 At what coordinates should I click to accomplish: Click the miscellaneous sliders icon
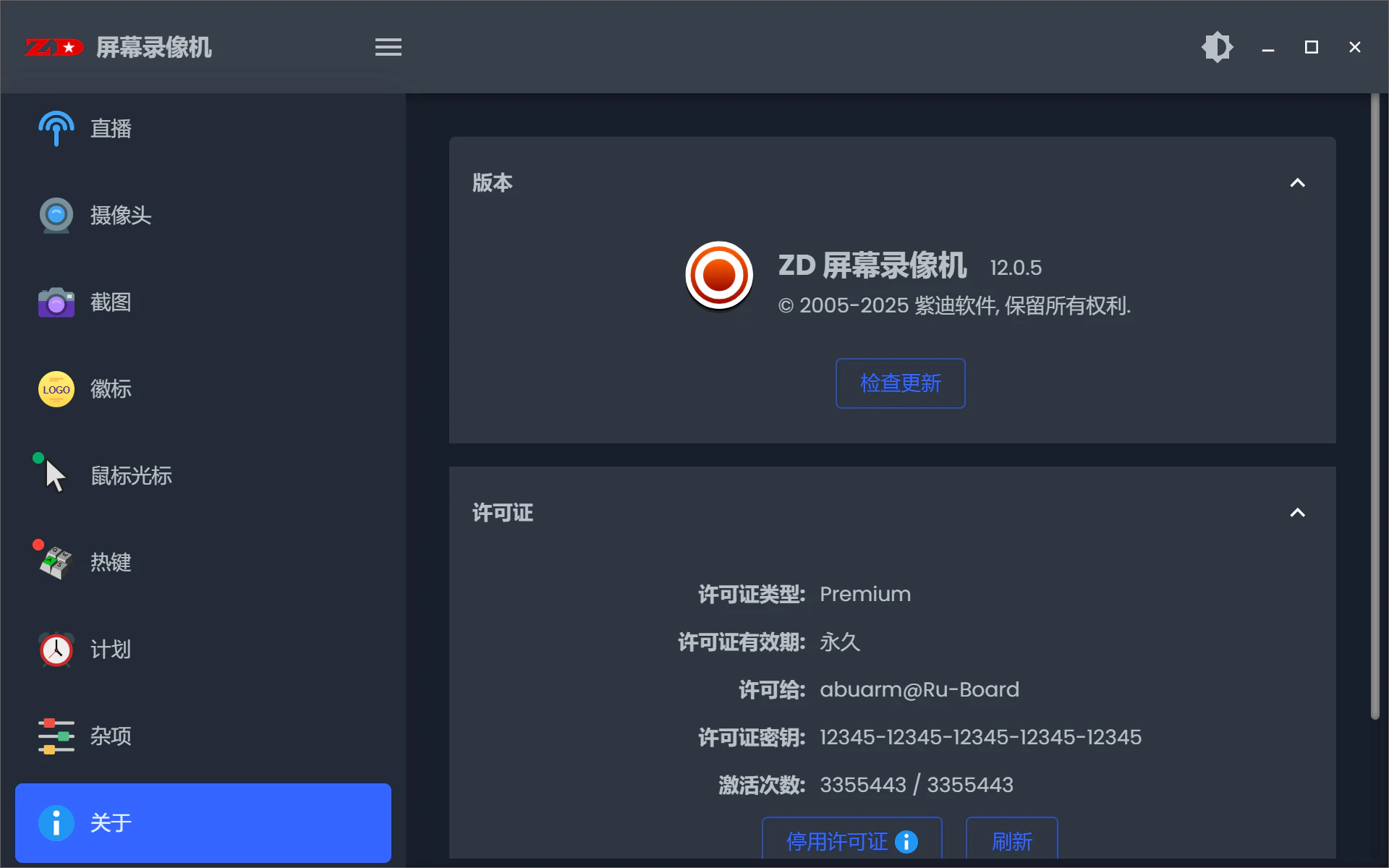(x=56, y=736)
